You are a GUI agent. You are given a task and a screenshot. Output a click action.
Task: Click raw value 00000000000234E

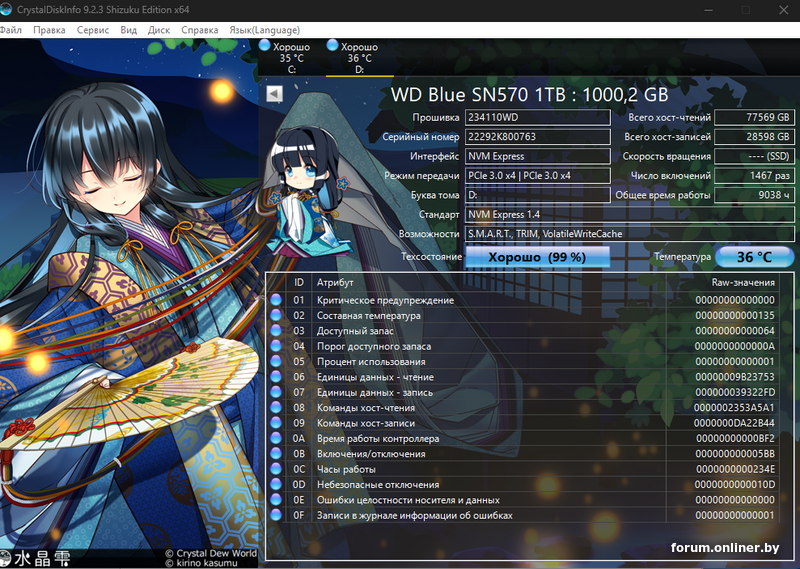[735, 469]
